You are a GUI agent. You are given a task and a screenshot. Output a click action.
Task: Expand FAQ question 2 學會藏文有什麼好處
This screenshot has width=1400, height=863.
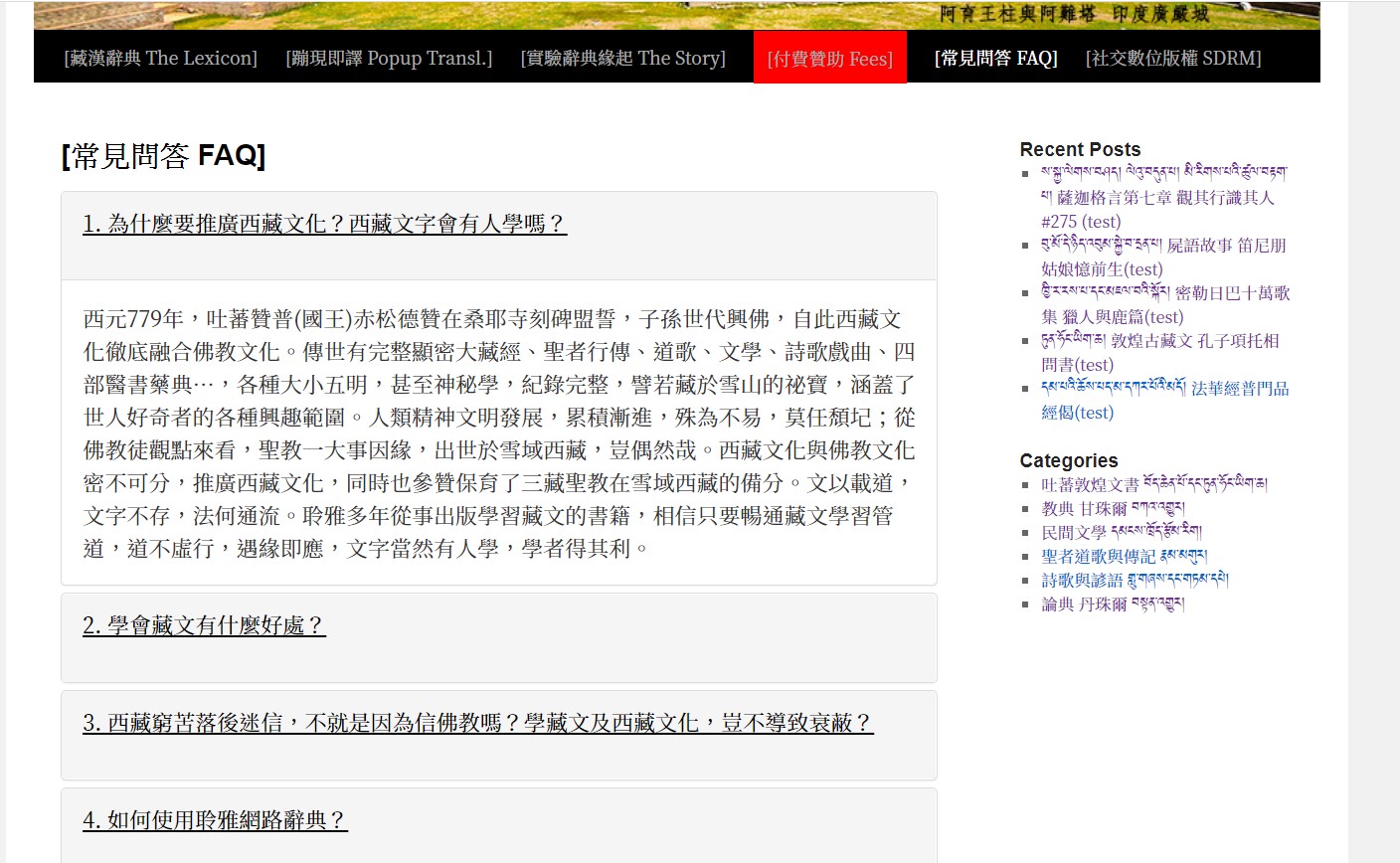[204, 625]
